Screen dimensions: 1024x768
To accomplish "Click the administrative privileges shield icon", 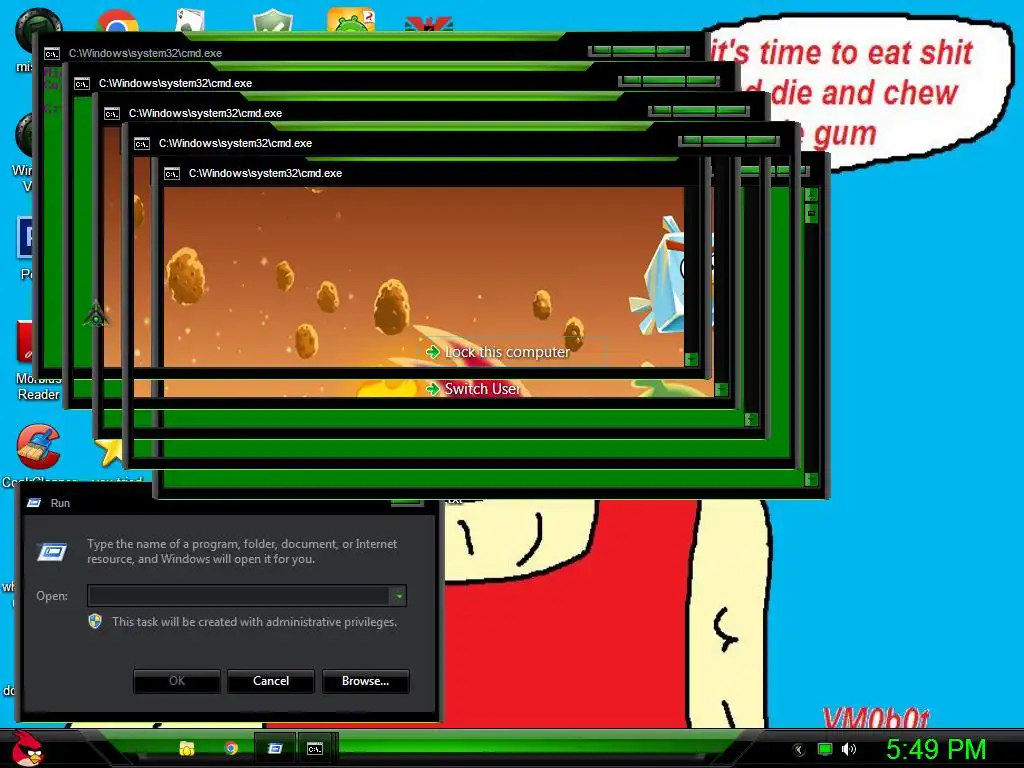I will pos(95,621).
